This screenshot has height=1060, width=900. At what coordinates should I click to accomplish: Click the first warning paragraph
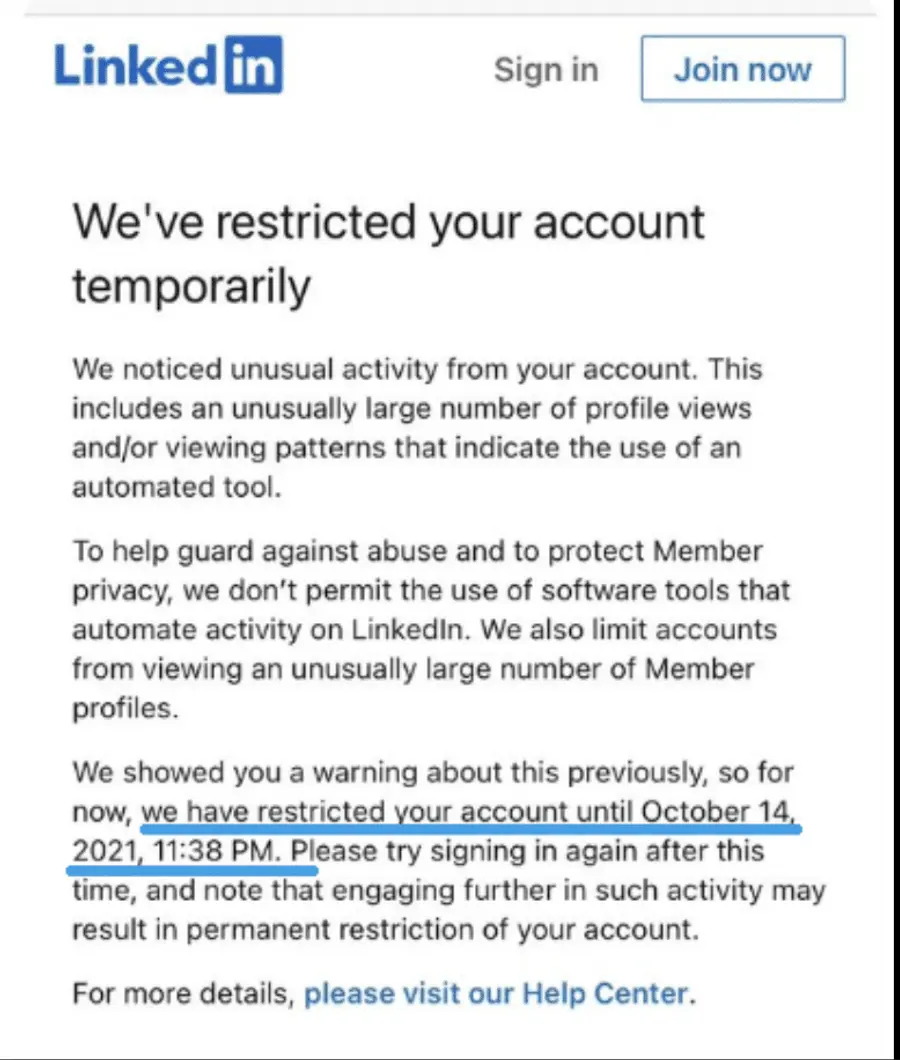[x=418, y=428]
